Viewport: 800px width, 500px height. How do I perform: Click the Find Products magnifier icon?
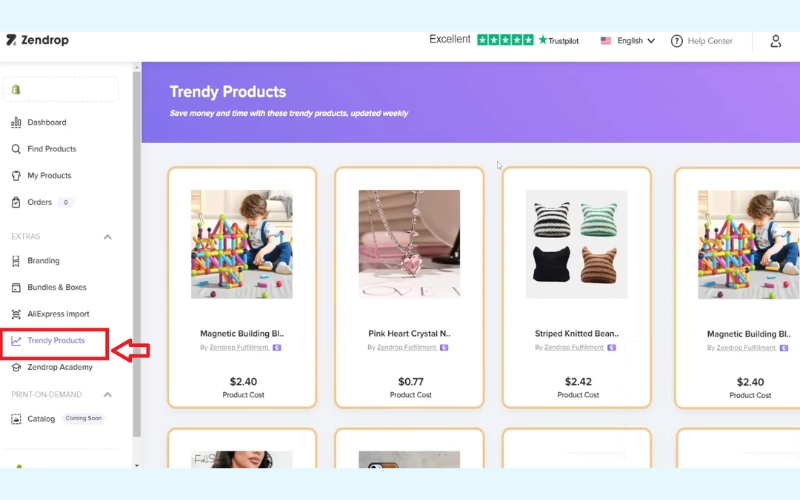[16, 149]
